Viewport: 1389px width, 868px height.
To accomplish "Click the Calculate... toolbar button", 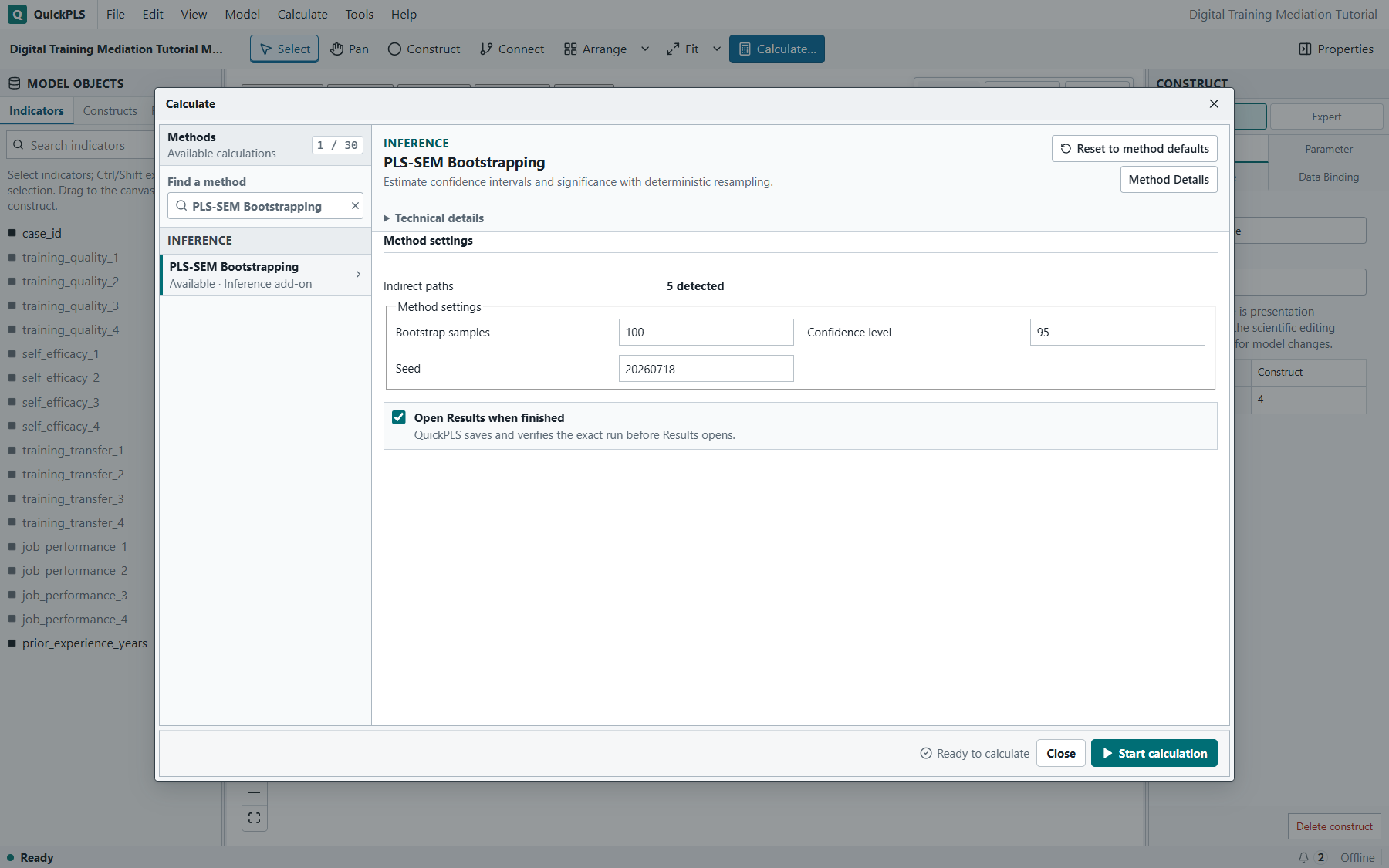I will coord(777,49).
